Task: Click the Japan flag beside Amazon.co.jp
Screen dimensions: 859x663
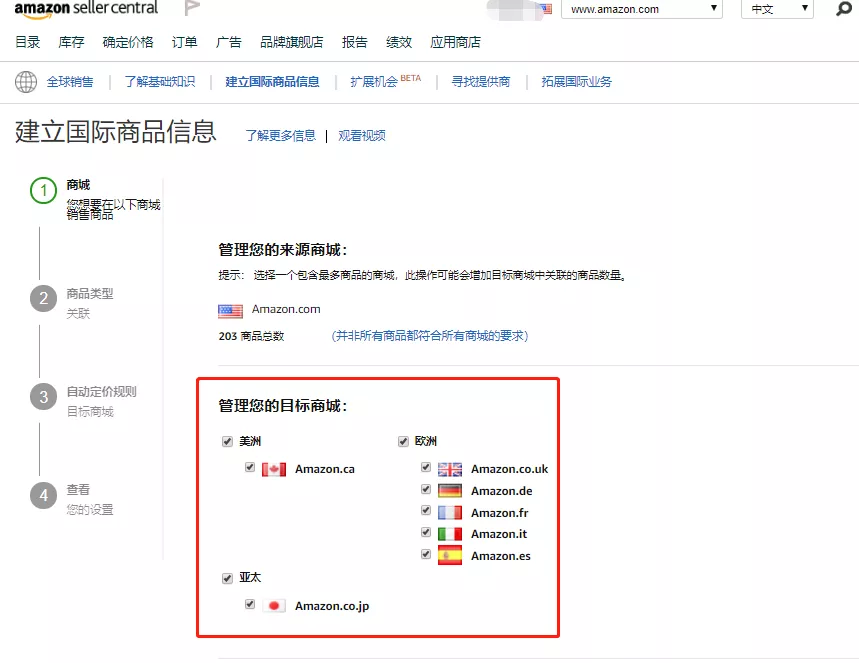Action: 274,605
